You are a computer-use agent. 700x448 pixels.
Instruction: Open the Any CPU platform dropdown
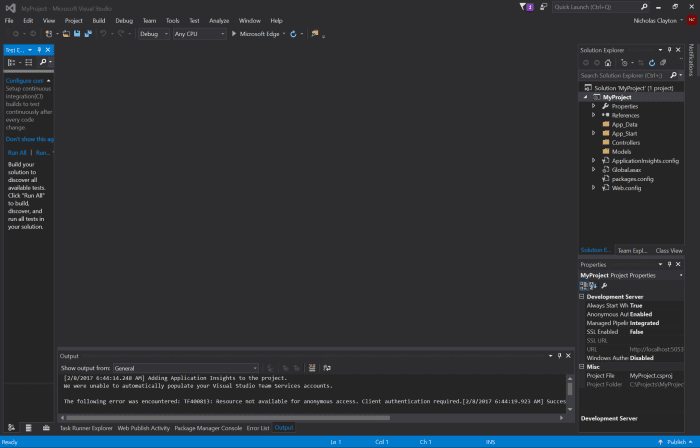point(196,33)
